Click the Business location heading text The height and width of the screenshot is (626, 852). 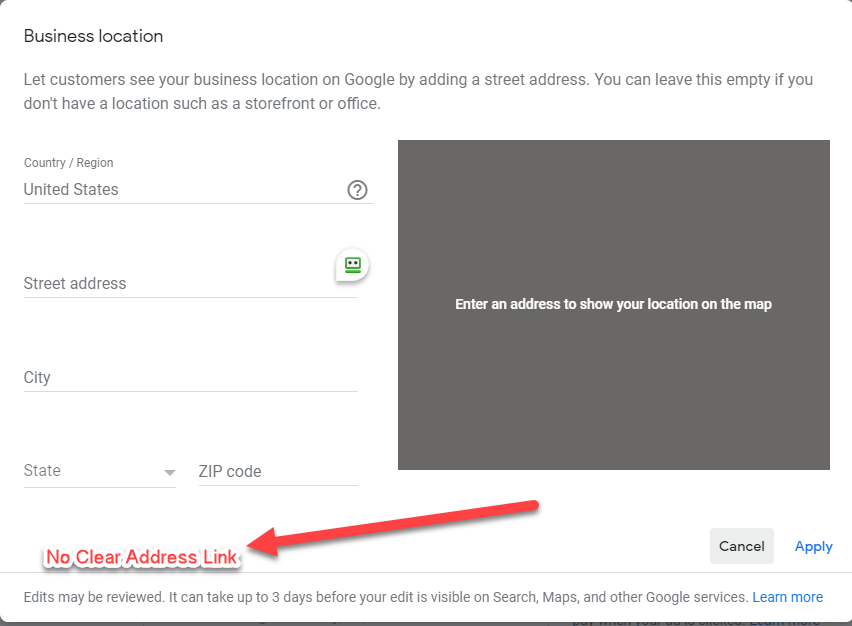pyautogui.click(x=93, y=36)
